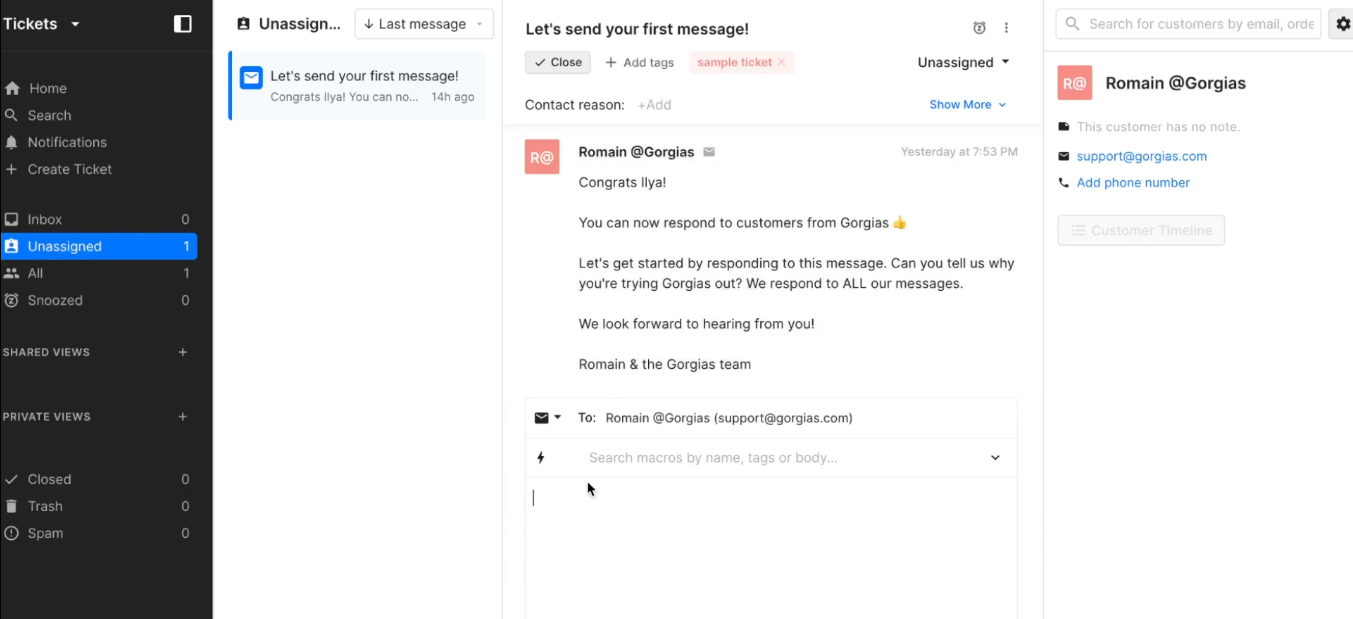Select the Inbox view
1353x619 pixels.
click(99, 219)
